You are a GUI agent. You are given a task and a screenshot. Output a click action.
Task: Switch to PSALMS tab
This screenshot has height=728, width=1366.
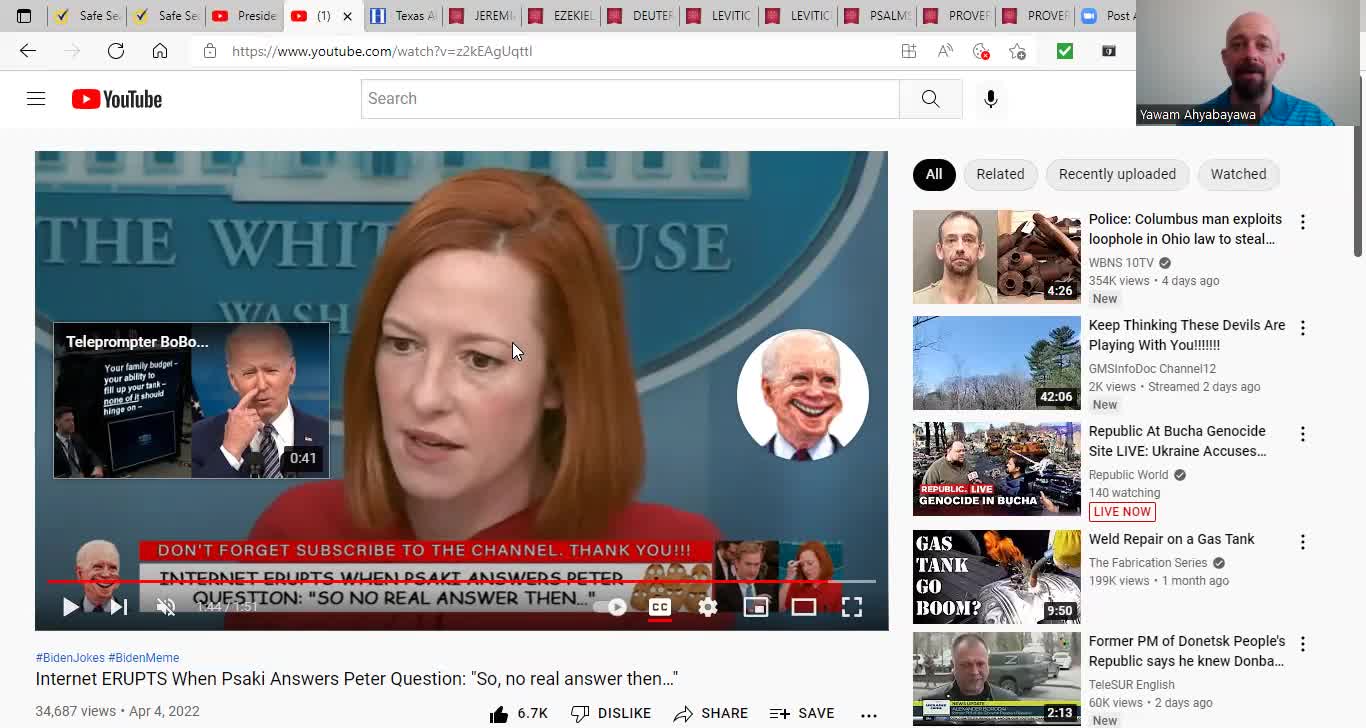pos(877,16)
